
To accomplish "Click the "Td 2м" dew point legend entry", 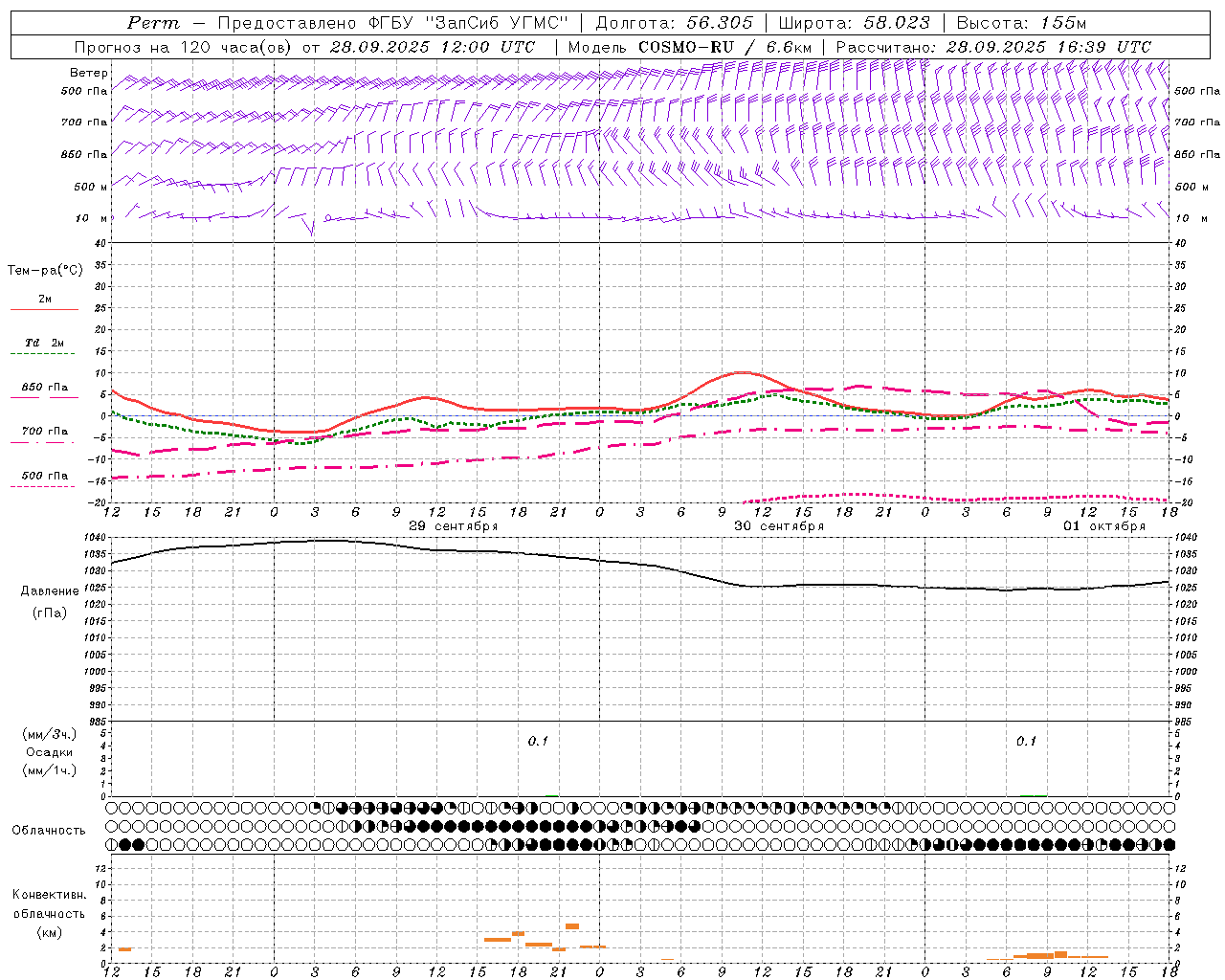I will [x=45, y=343].
